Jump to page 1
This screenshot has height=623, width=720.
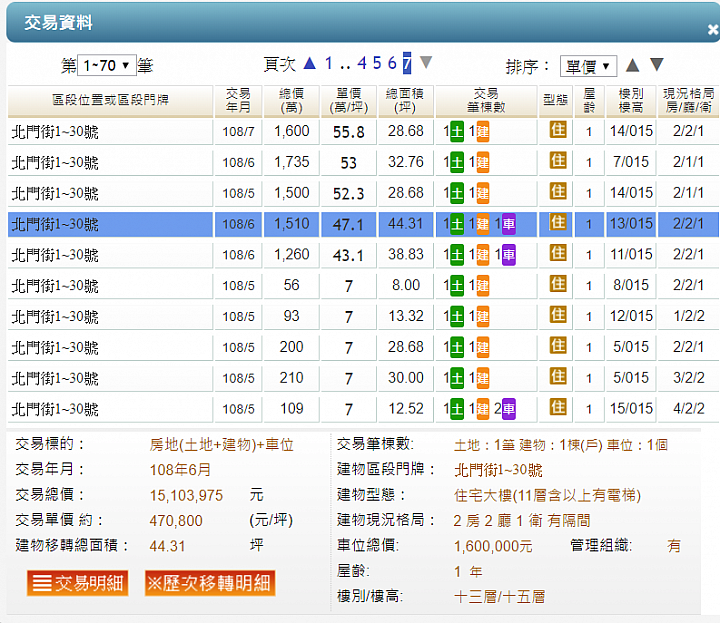click(328, 63)
